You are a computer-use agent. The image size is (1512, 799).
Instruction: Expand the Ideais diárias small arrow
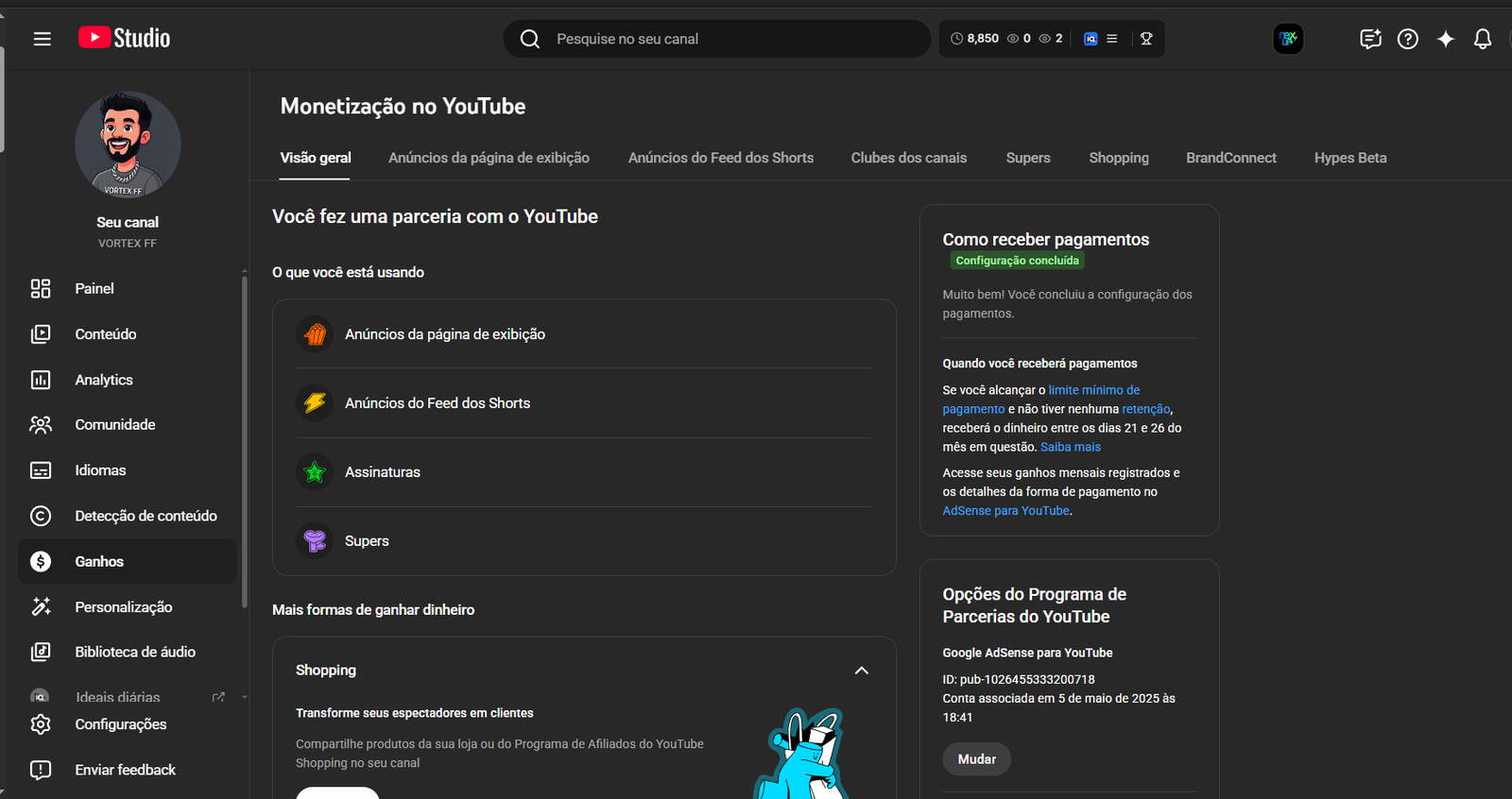pos(245,698)
